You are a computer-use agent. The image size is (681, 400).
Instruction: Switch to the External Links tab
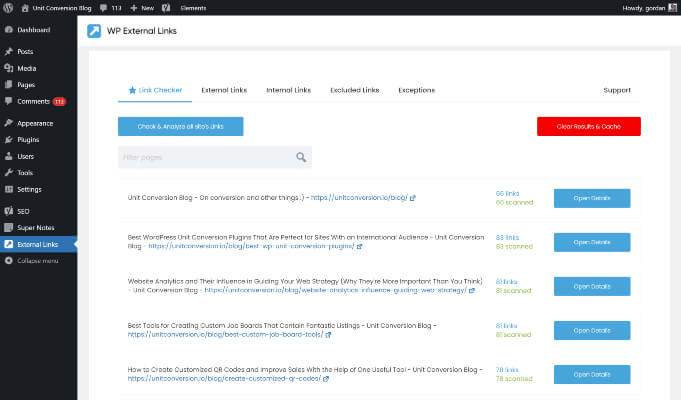point(224,90)
